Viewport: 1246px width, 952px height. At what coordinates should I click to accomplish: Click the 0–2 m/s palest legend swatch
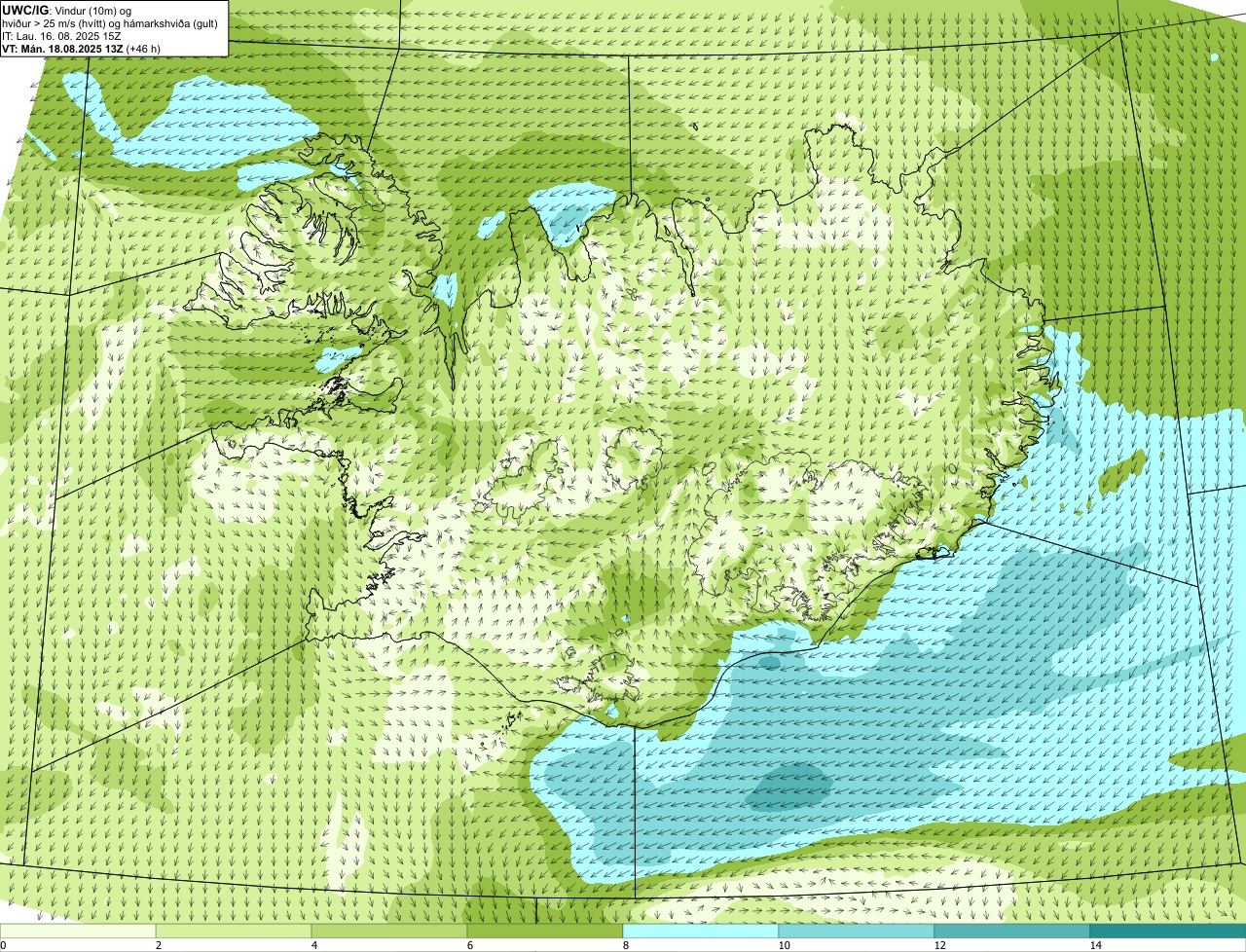coord(78,931)
